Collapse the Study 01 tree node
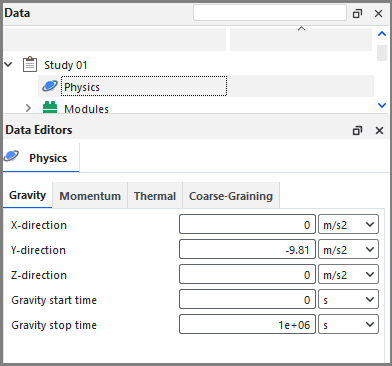The width and height of the screenshot is (392, 366). coord(8,64)
